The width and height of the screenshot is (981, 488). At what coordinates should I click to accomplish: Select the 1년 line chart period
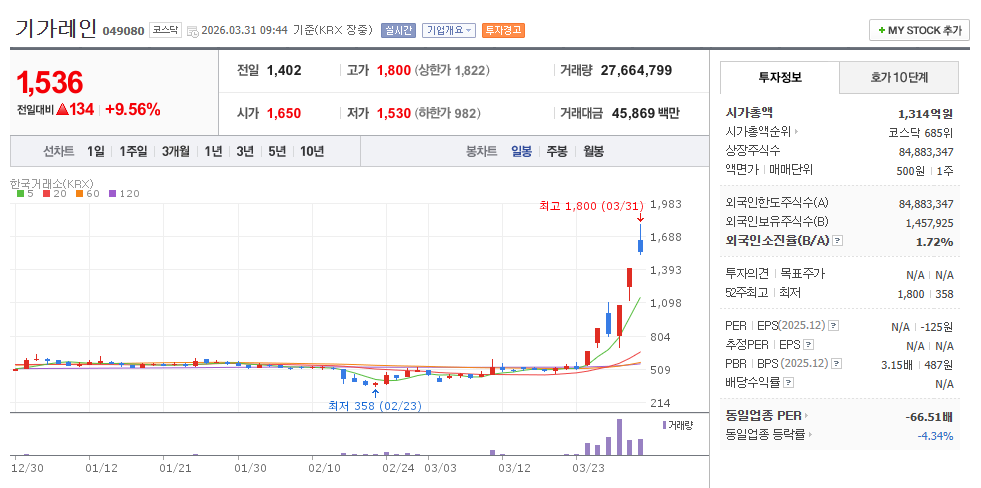(213, 151)
